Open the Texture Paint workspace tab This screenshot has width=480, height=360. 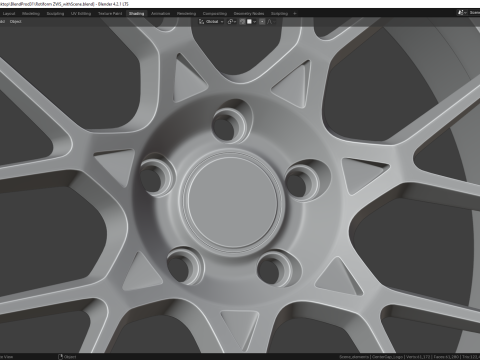click(110, 14)
